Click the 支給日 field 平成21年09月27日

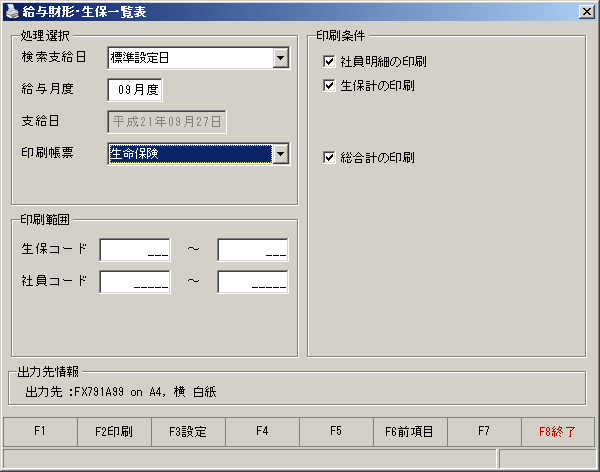(x=167, y=122)
